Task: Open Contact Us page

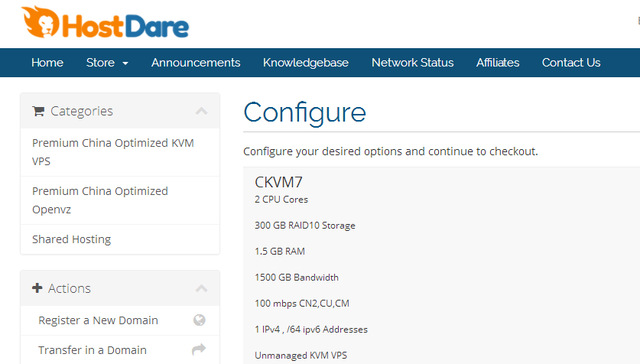Action: tap(571, 62)
